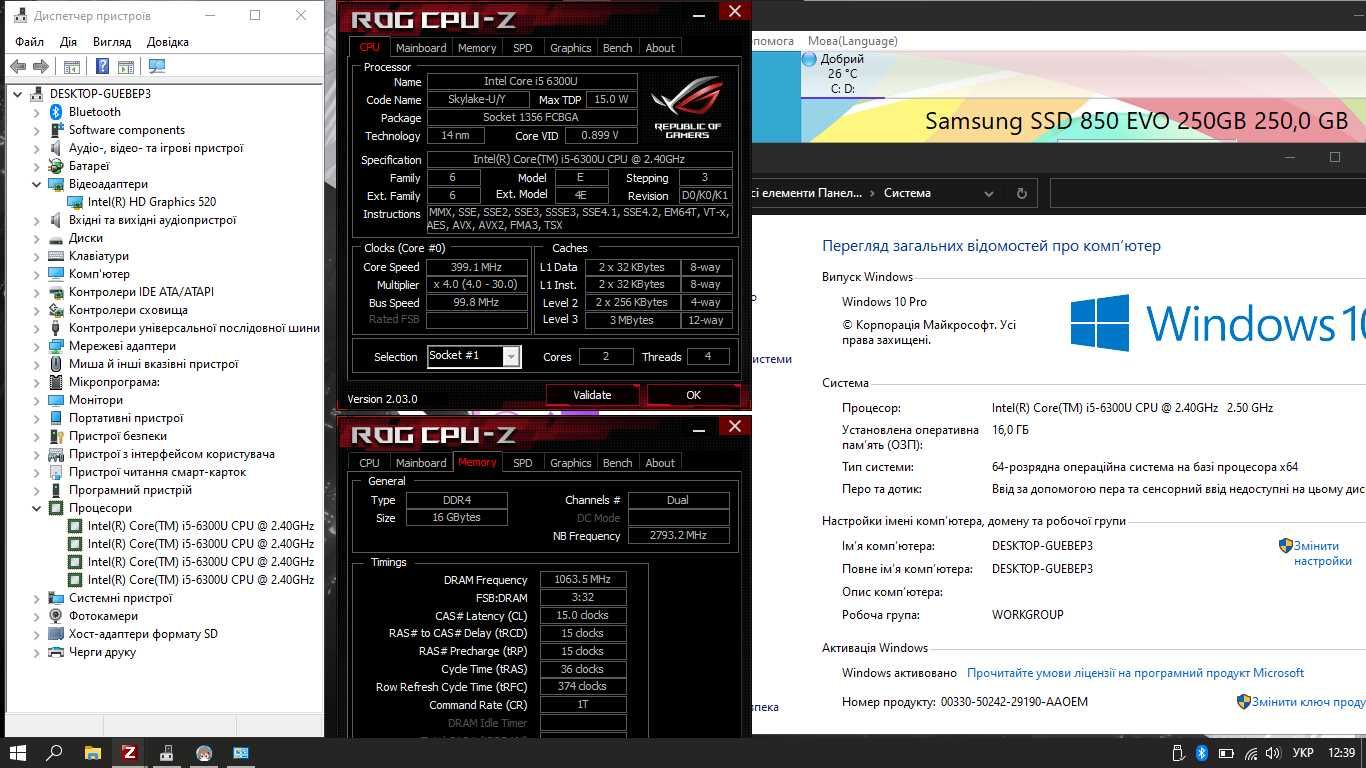Switch to Memory tab in upper CPU-Z
1366x768 pixels.
coord(477,48)
